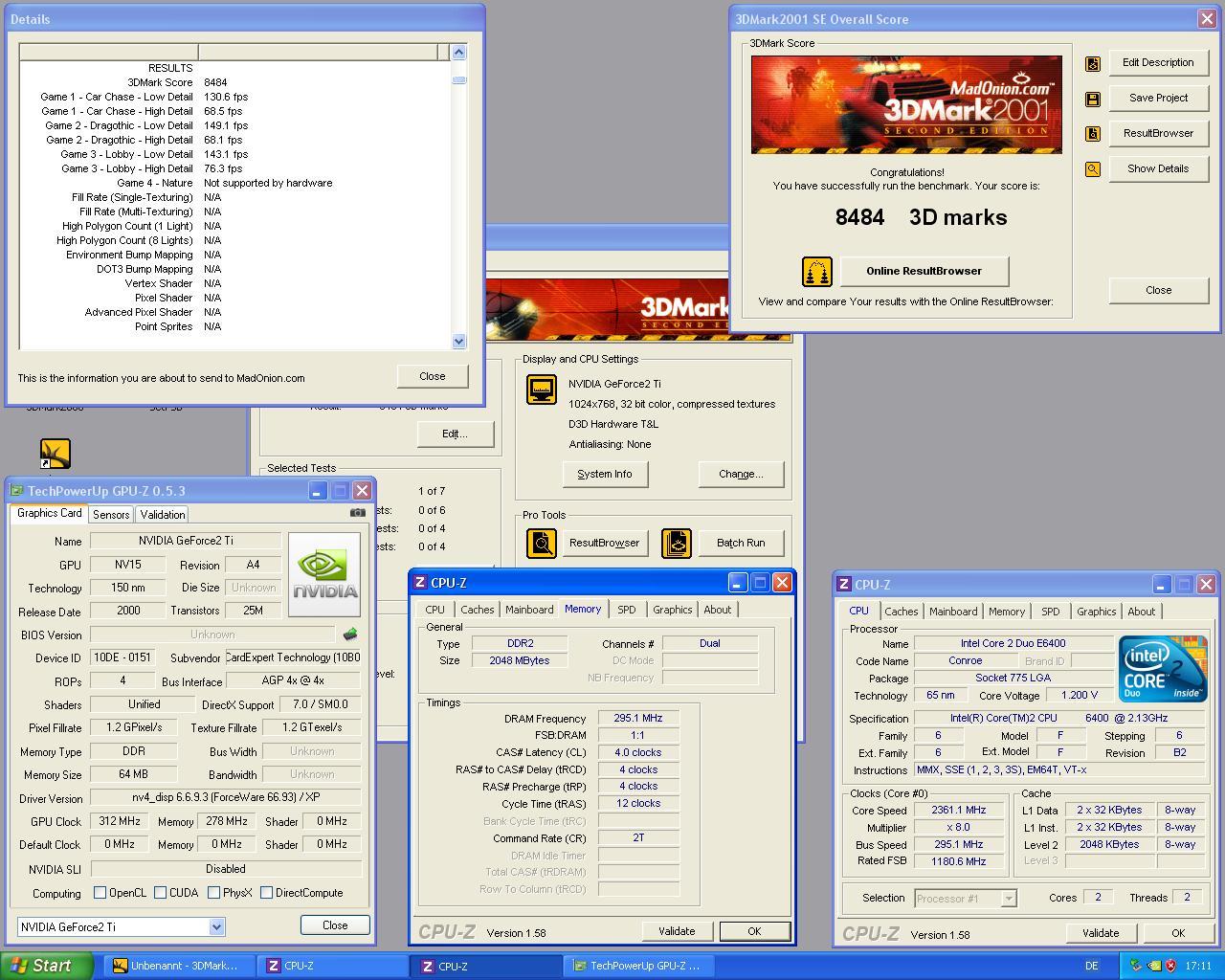Click the DRAM Frequency 295.1 MHz value

pos(638,718)
